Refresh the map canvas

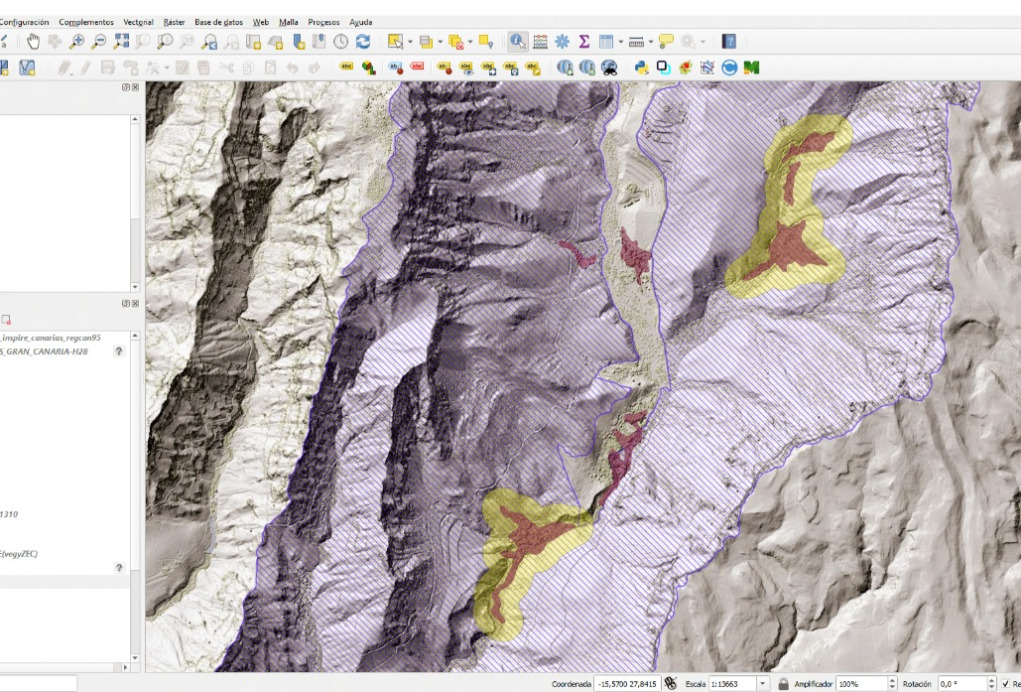pos(363,42)
